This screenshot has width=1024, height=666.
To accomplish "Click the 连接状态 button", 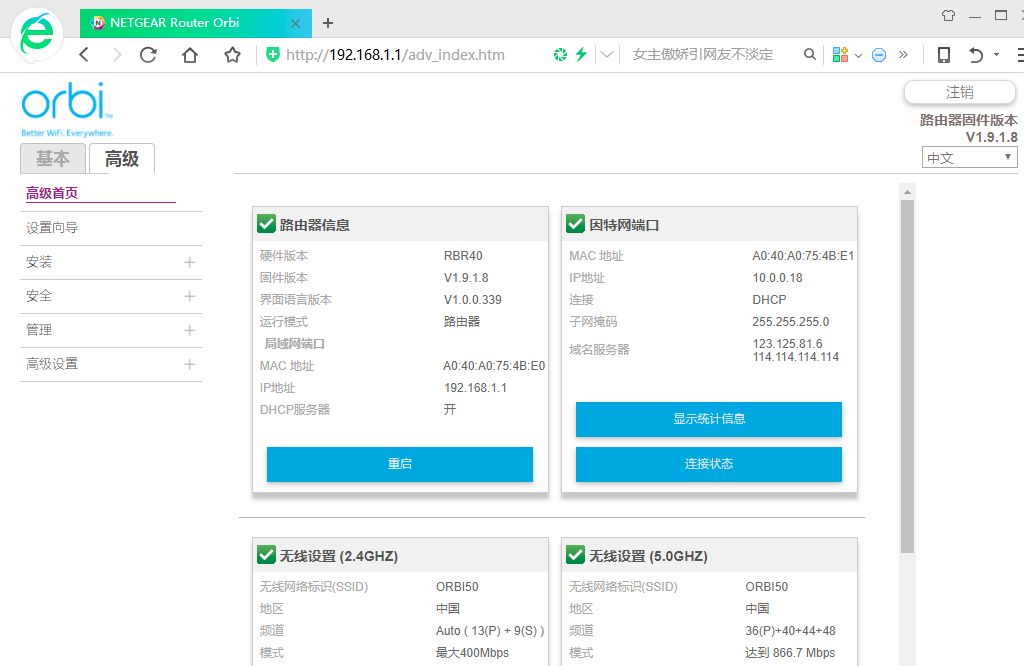I will pyautogui.click(x=709, y=464).
